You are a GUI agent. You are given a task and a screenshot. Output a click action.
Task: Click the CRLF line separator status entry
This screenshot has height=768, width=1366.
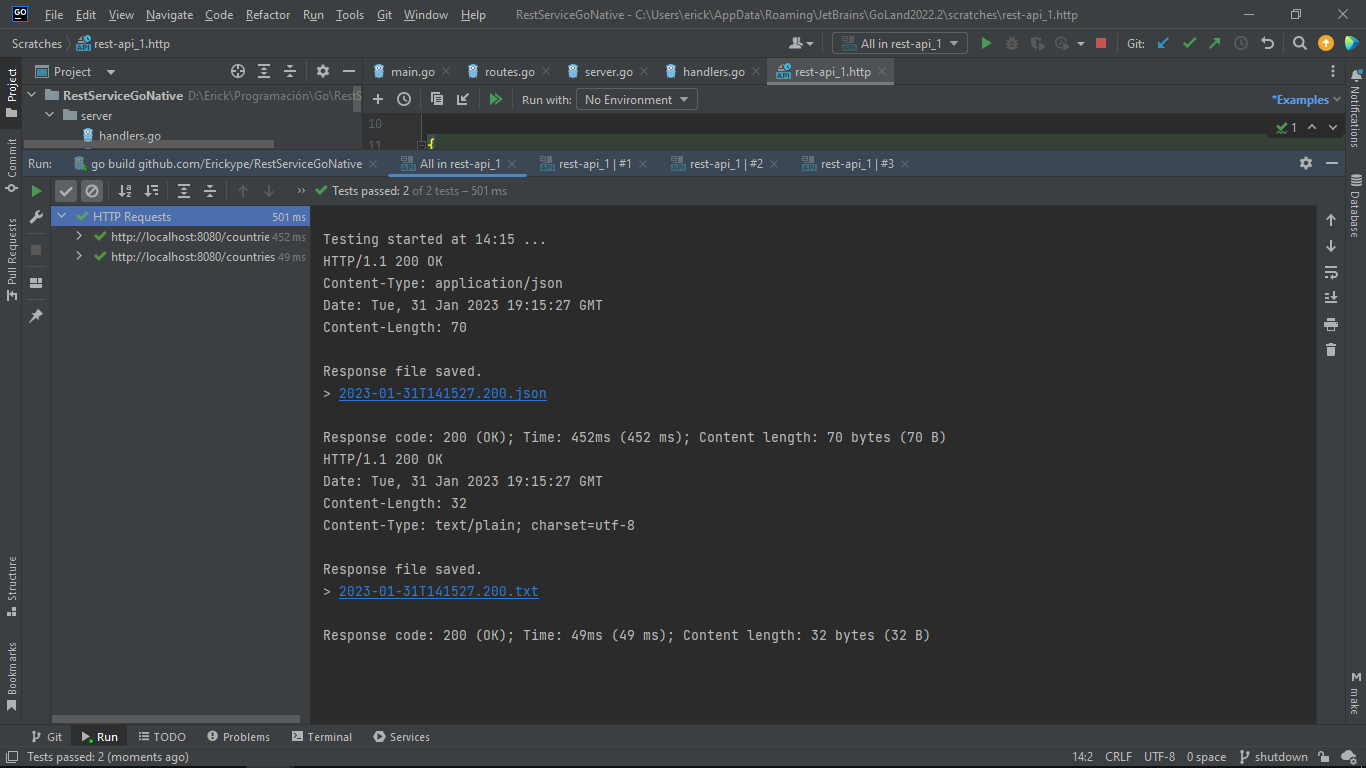[x=1118, y=757]
